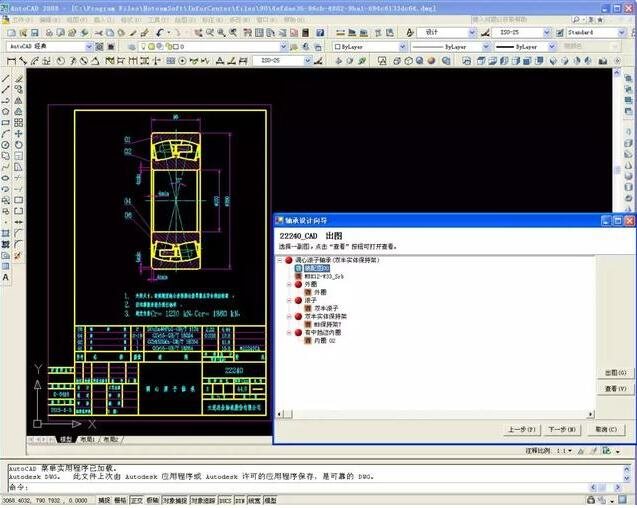Image resolution: width=637 pixels, height=508 pixels.
Task: Click the command line input field
Action: tap(300, 486)
